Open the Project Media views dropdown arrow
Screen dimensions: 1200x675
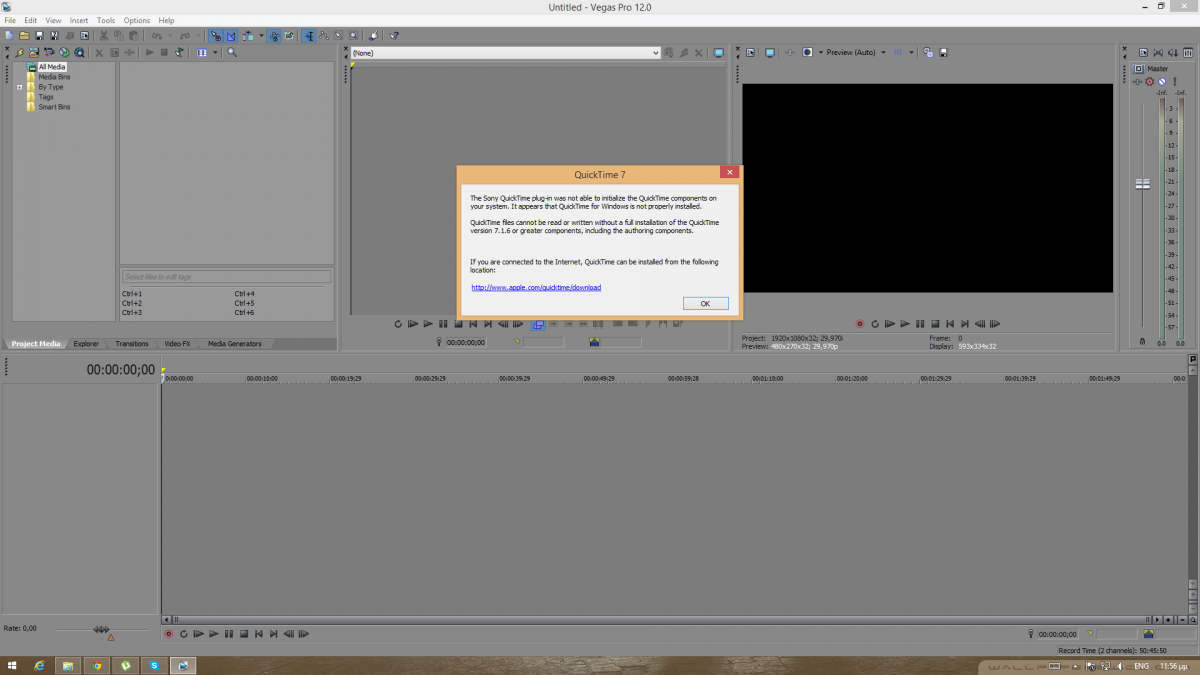pyautogui.click(x=215, y=52)
